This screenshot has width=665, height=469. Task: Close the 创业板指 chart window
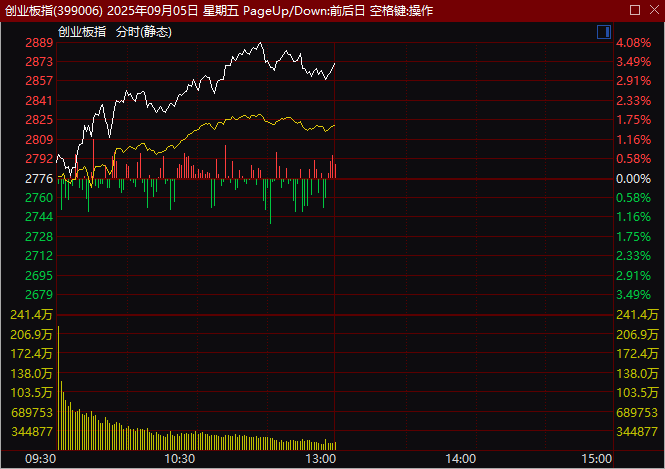tap(654, 10)
